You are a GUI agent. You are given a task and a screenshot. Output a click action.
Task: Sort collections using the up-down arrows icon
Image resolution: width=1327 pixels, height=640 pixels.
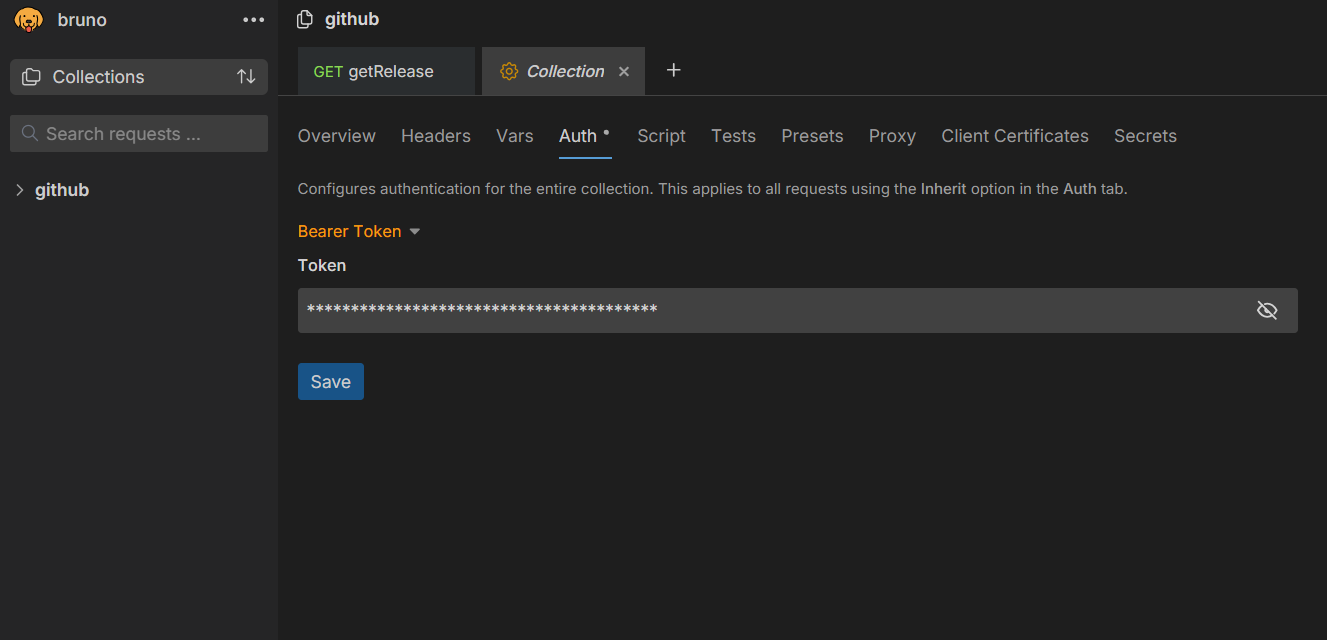point(246,77)
